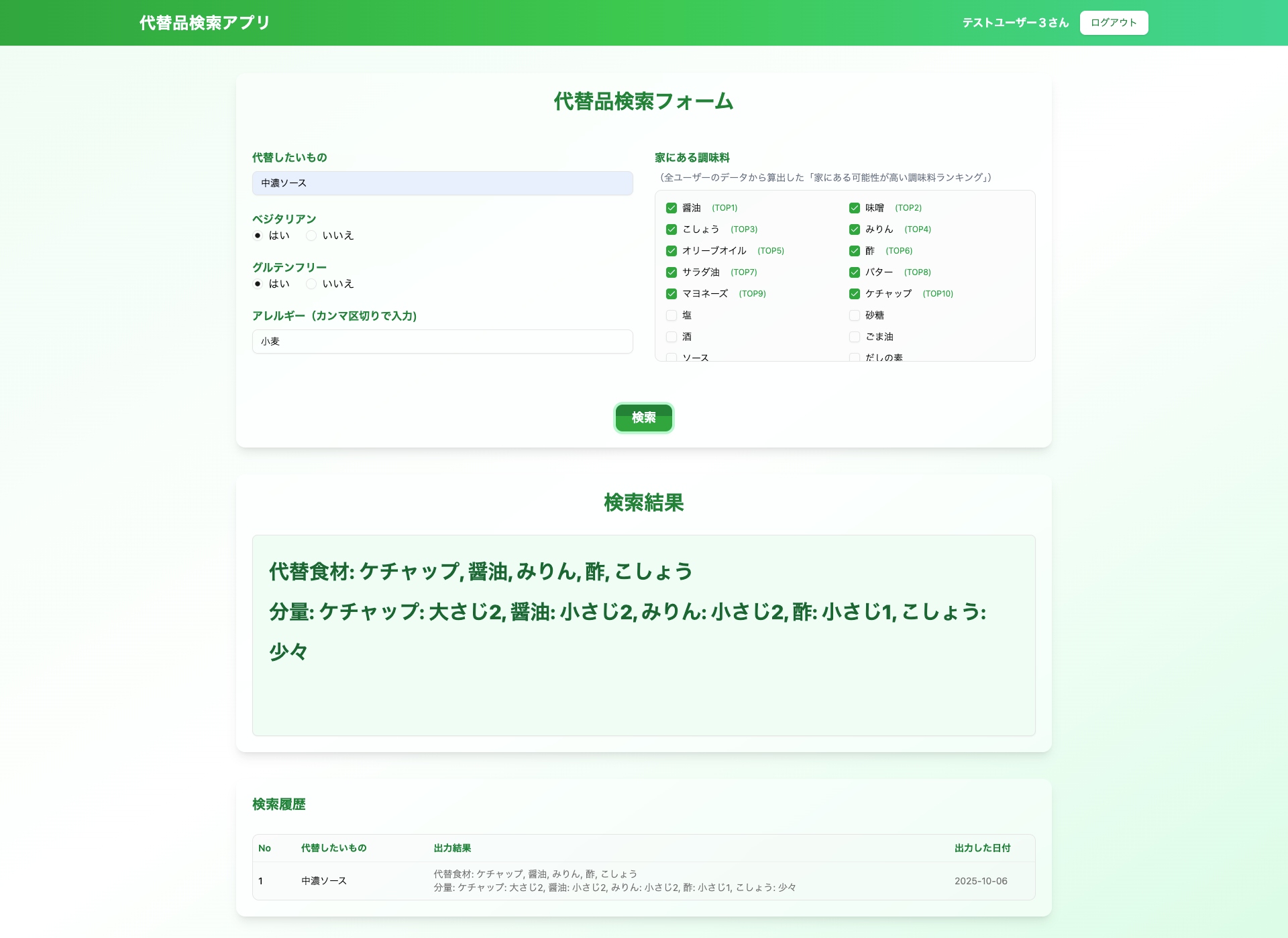The image size is (1288, 938).
Task: Check the 塩 checkbox
Action: pyautogui.click(x=672, y=315)
